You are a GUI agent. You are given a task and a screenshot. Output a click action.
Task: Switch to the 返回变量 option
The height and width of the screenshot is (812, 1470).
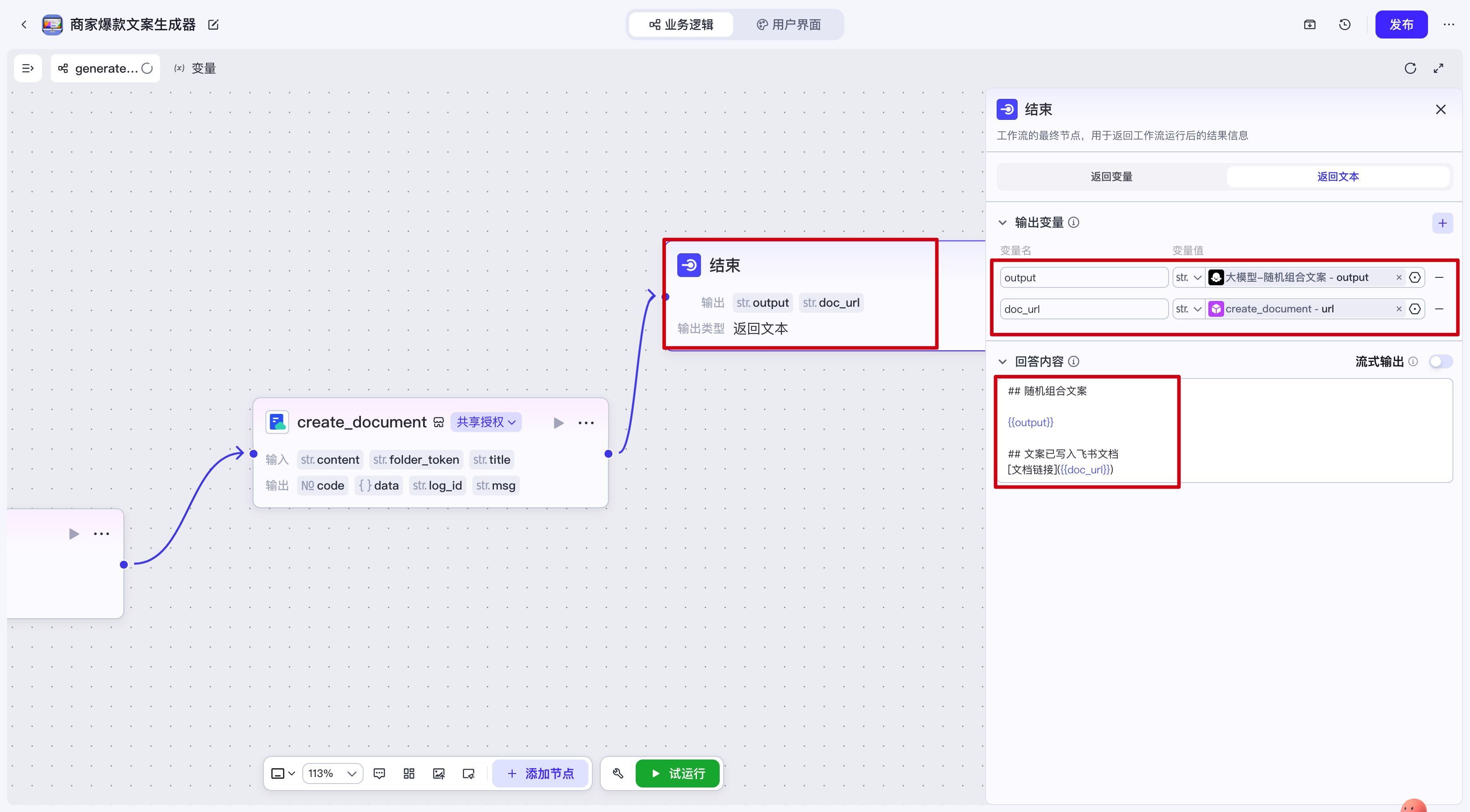pyautogui.click(x=1111, y=176)
